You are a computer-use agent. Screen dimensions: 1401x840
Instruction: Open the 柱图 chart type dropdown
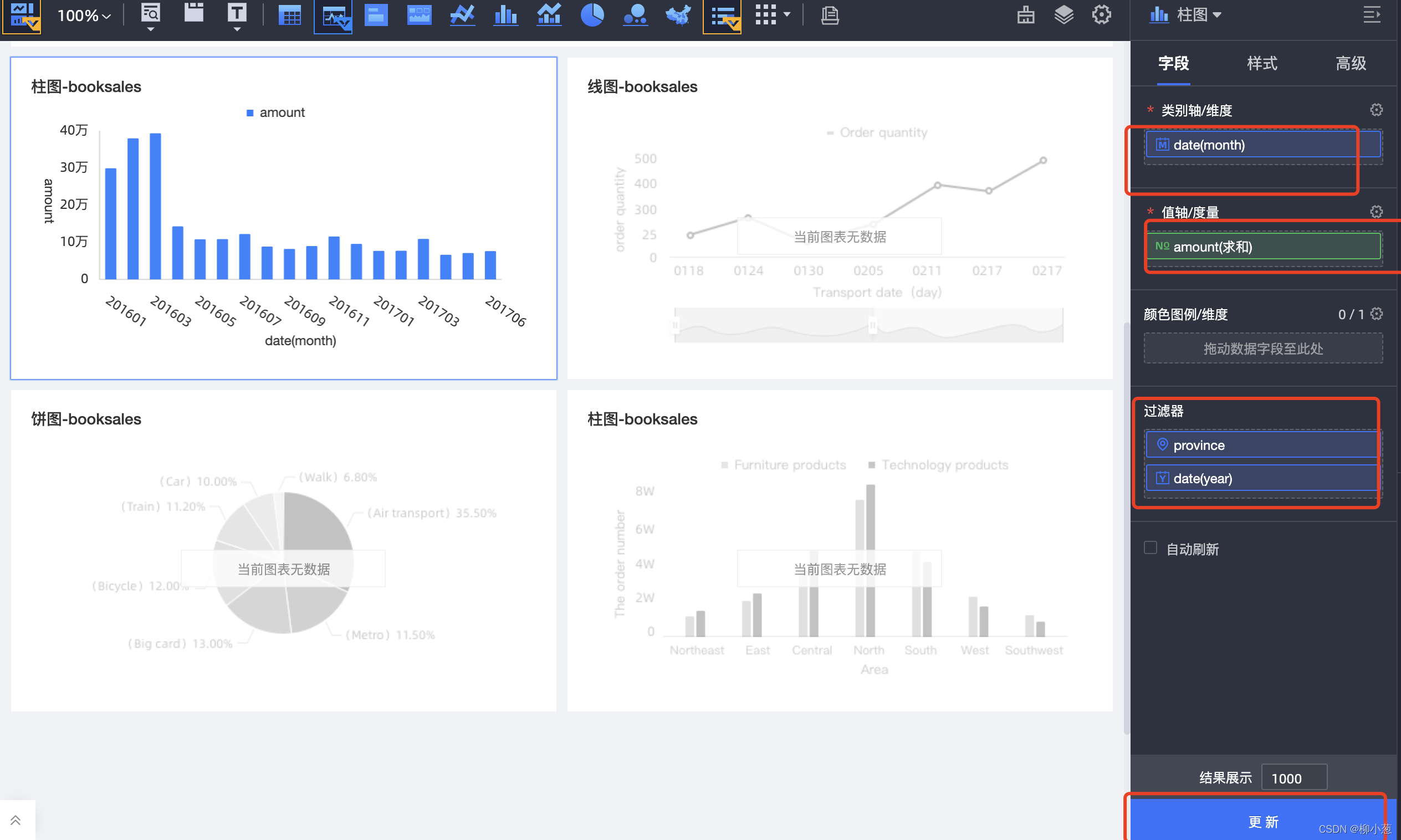[x=1185, y=16]
